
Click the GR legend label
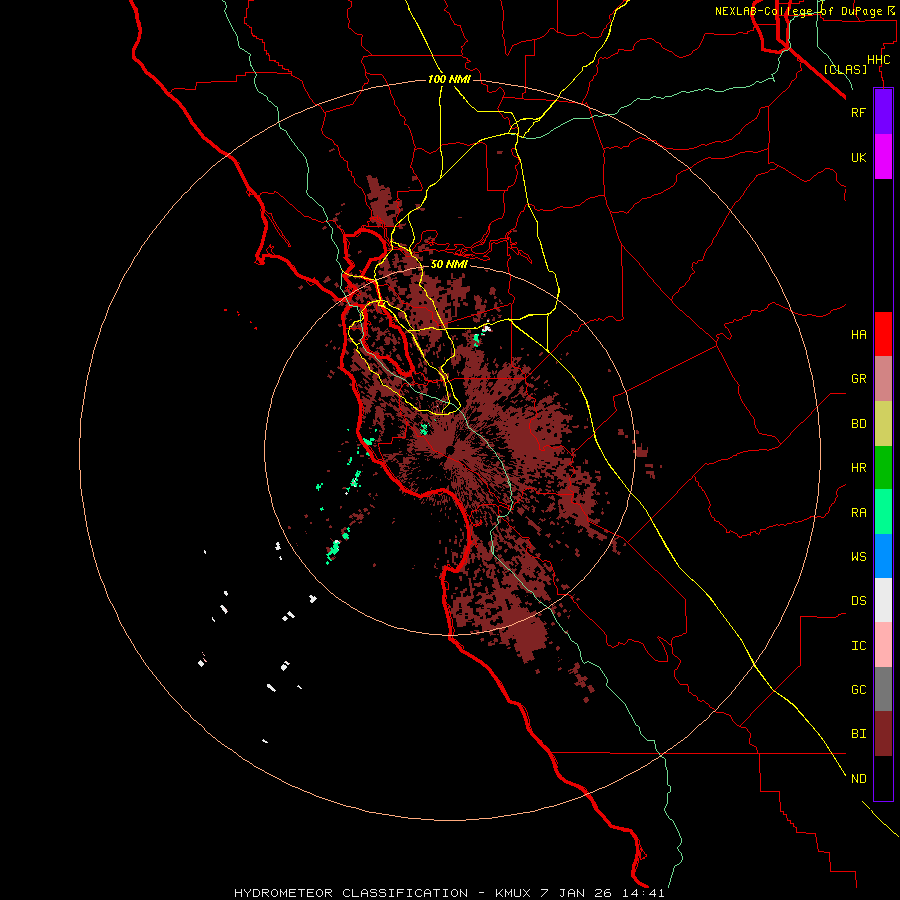click(858, 379)
